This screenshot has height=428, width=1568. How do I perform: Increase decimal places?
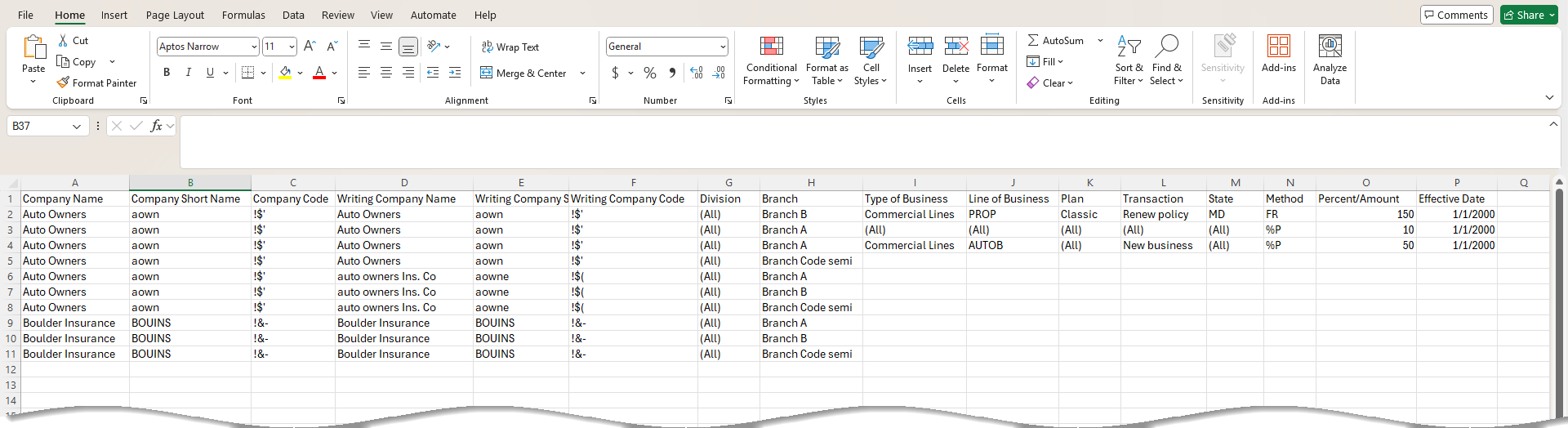(697, 73)
